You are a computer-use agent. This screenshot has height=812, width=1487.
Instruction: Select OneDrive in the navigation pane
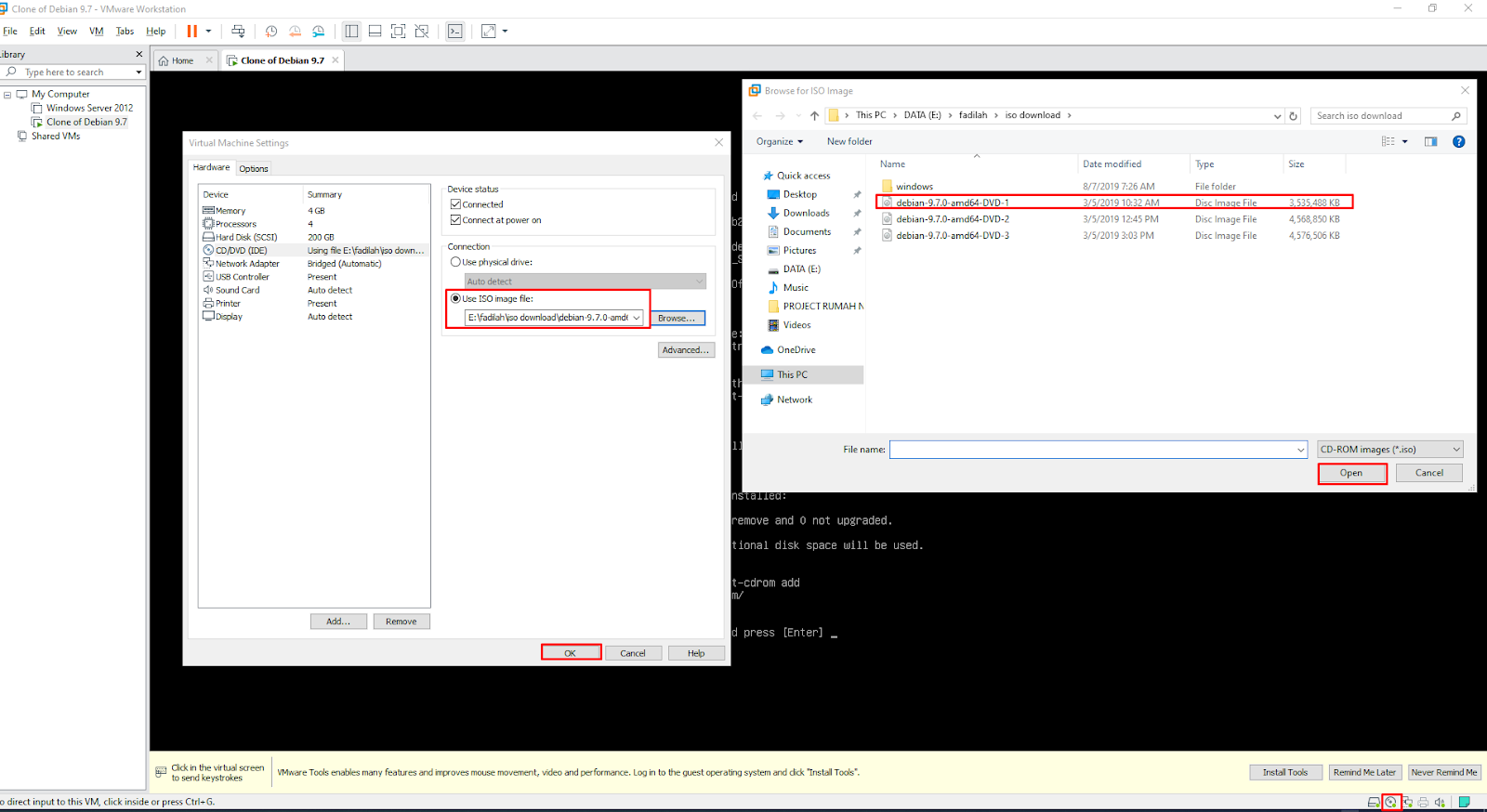(x=796, y=350)
